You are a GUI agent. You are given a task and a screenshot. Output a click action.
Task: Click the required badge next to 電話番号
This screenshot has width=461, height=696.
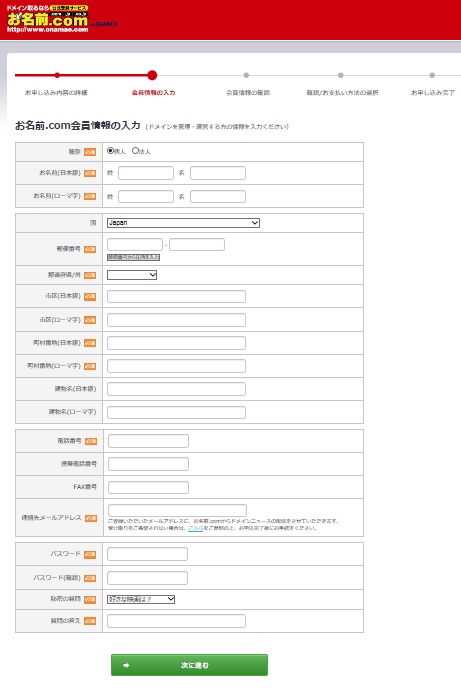coord(91,441)
